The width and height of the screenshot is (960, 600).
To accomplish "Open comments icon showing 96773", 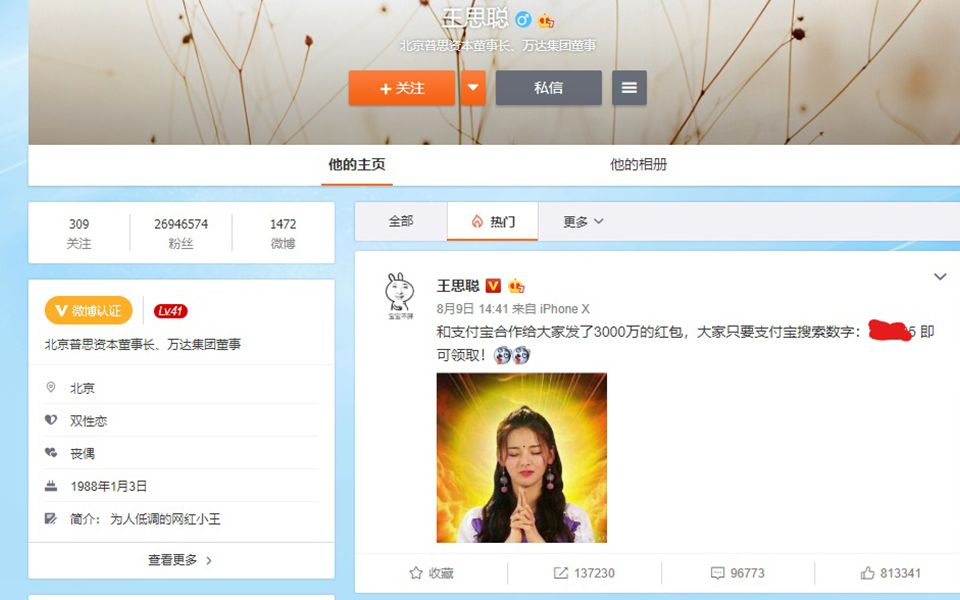I will (738, 573).
